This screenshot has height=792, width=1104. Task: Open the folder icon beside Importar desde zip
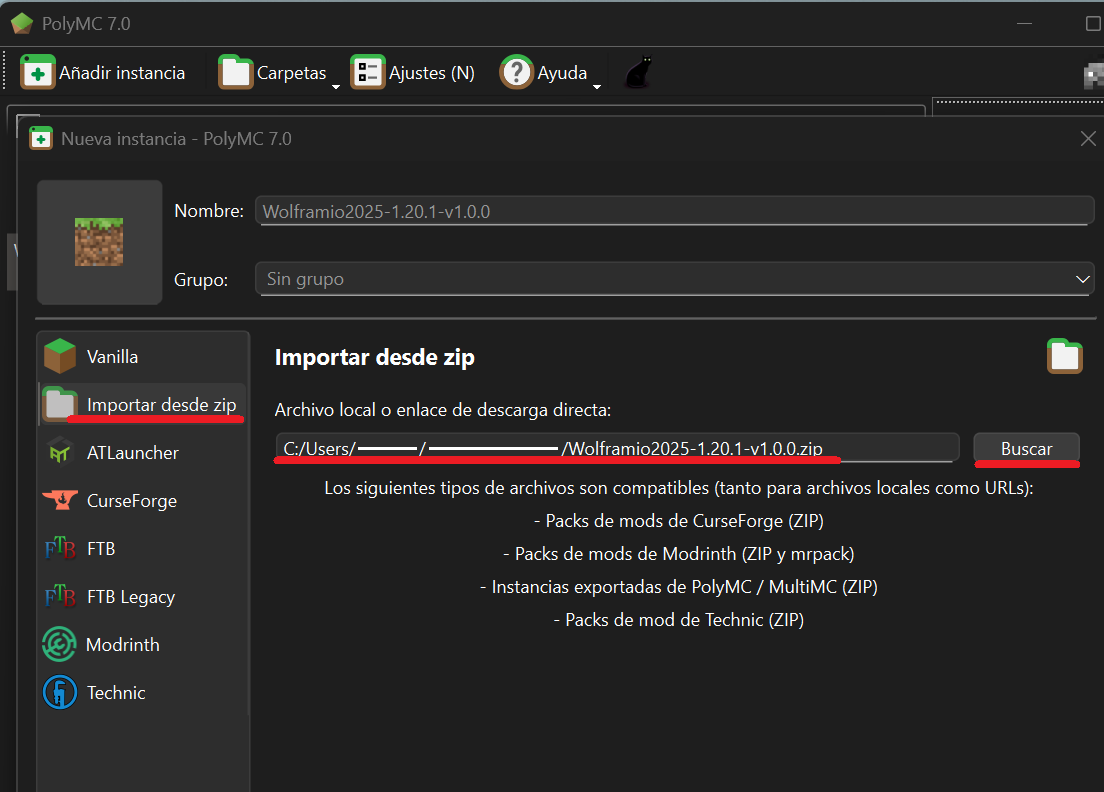click(x=1064, y=356)
